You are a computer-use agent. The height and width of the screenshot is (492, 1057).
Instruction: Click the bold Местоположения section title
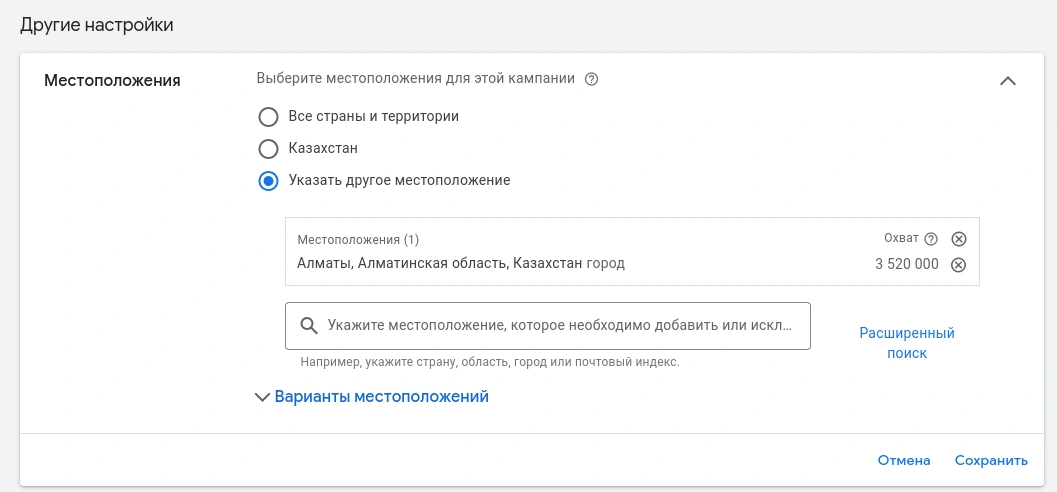pyautogui.click(x=112, y=81)
